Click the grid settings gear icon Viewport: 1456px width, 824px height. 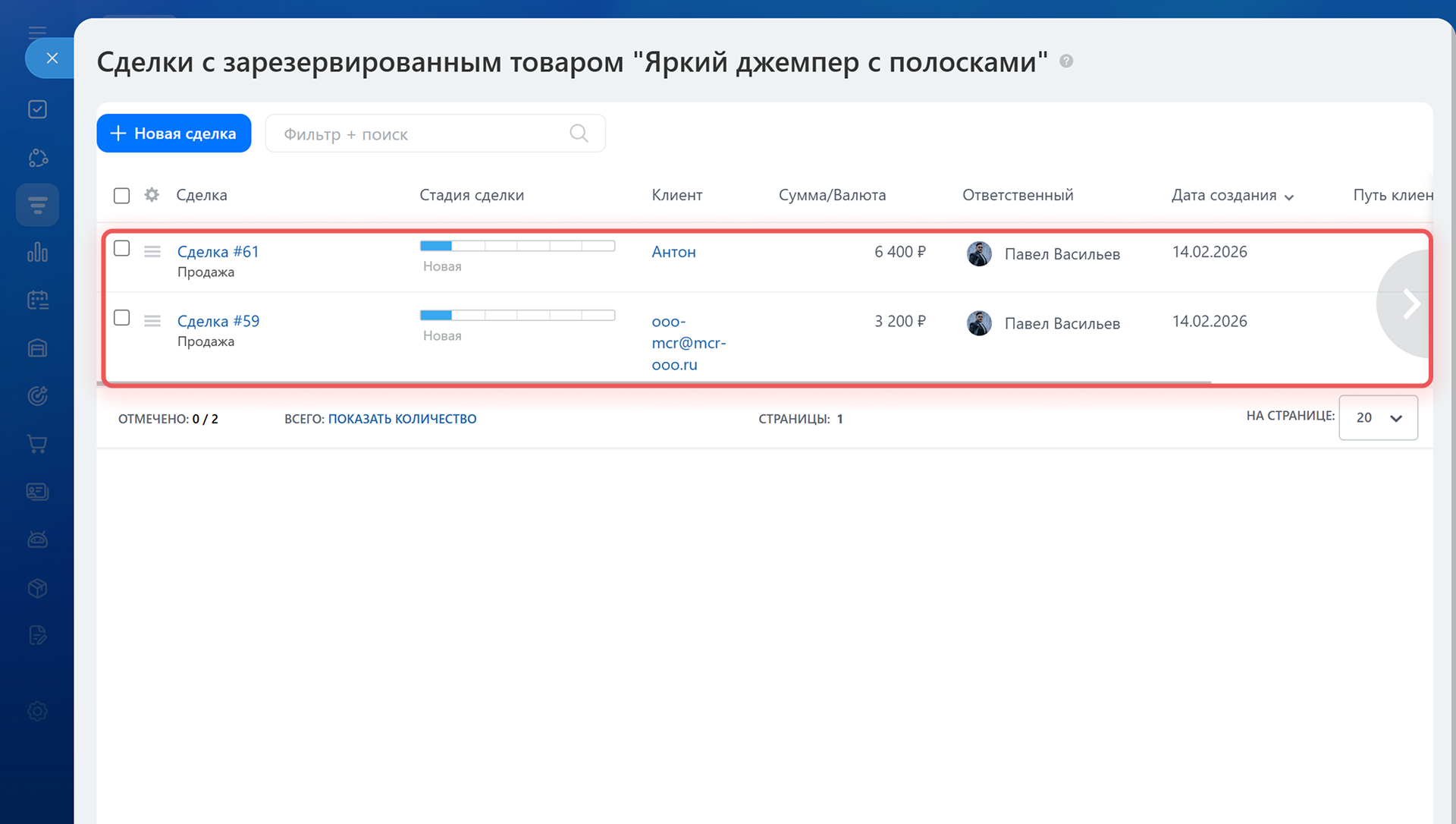152,195
